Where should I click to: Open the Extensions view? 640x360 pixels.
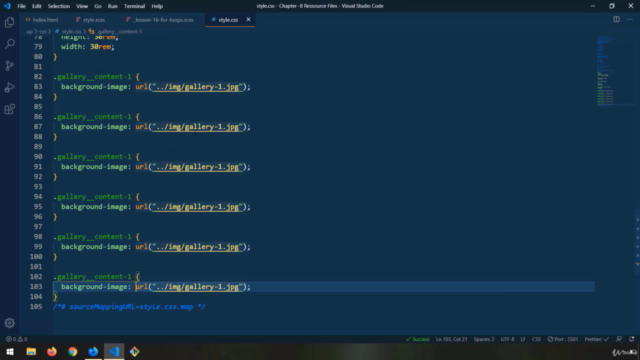(x=9, y=109)
